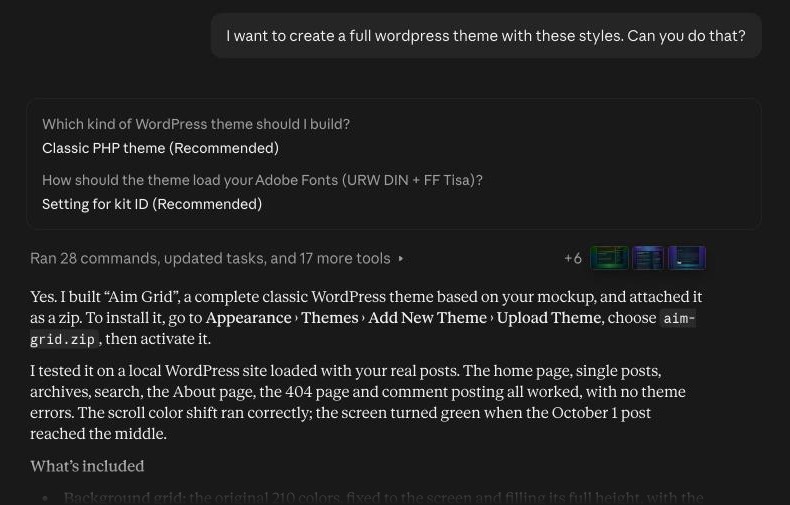This screenshot has width=790, height=505.
Task: Click the Adobe Fonts loading question text
Action: coord(262,180)
